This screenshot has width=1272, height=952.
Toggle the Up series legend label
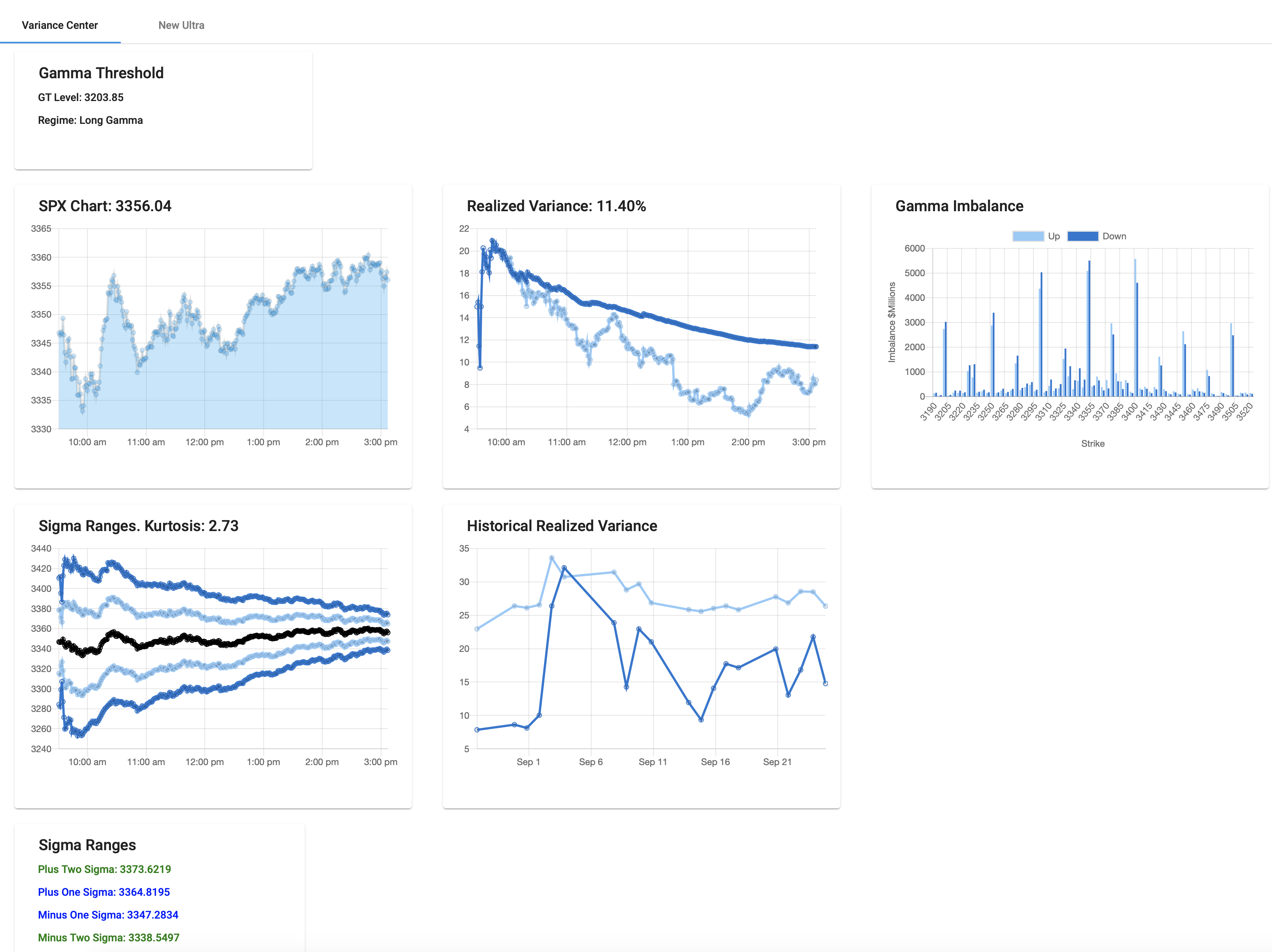(1054, 236)
